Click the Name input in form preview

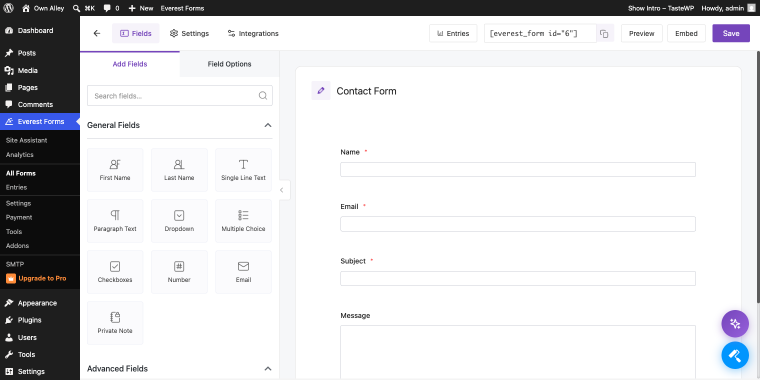(518, 170)
